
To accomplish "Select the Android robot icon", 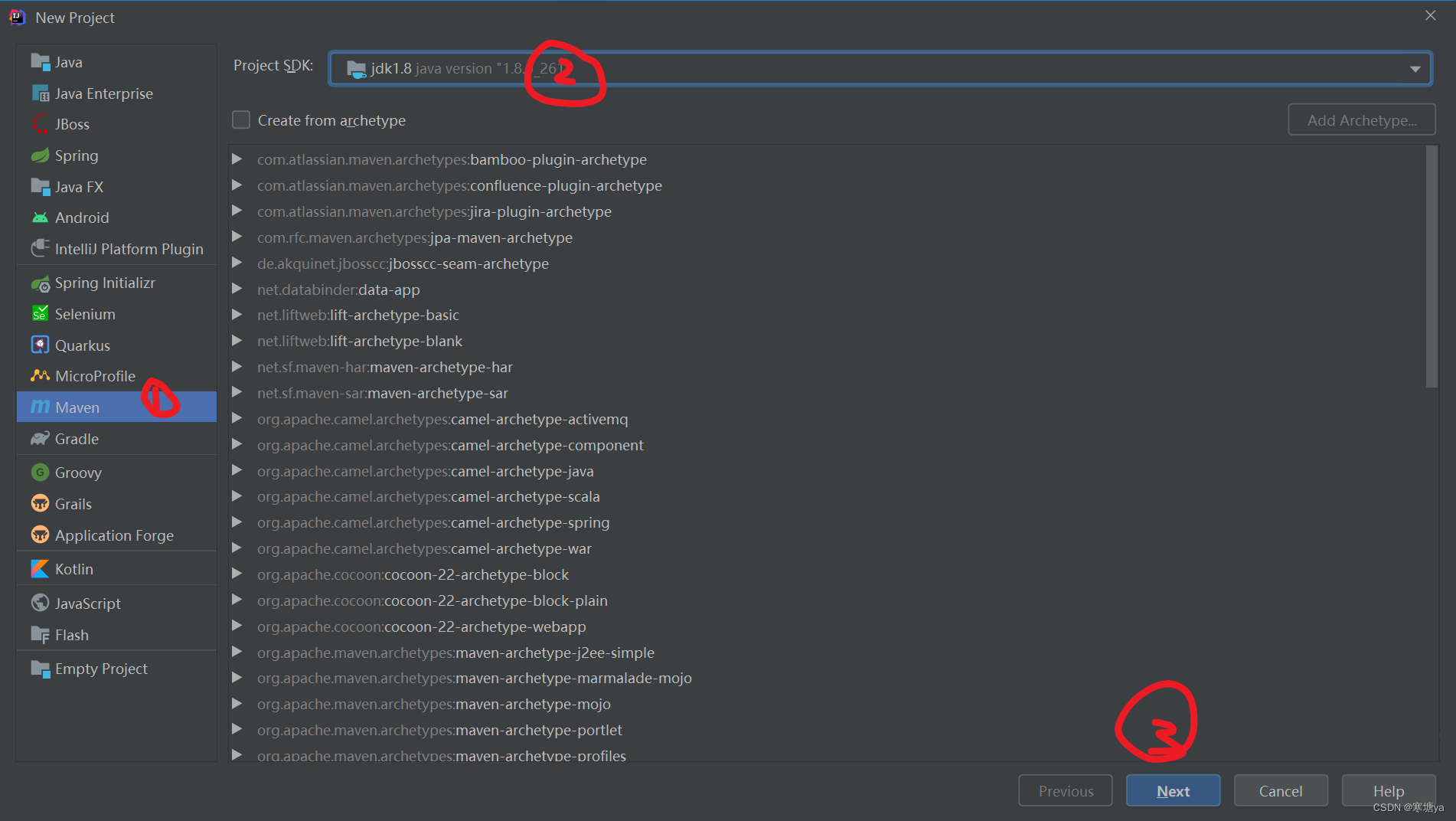I will coord(40,218).
